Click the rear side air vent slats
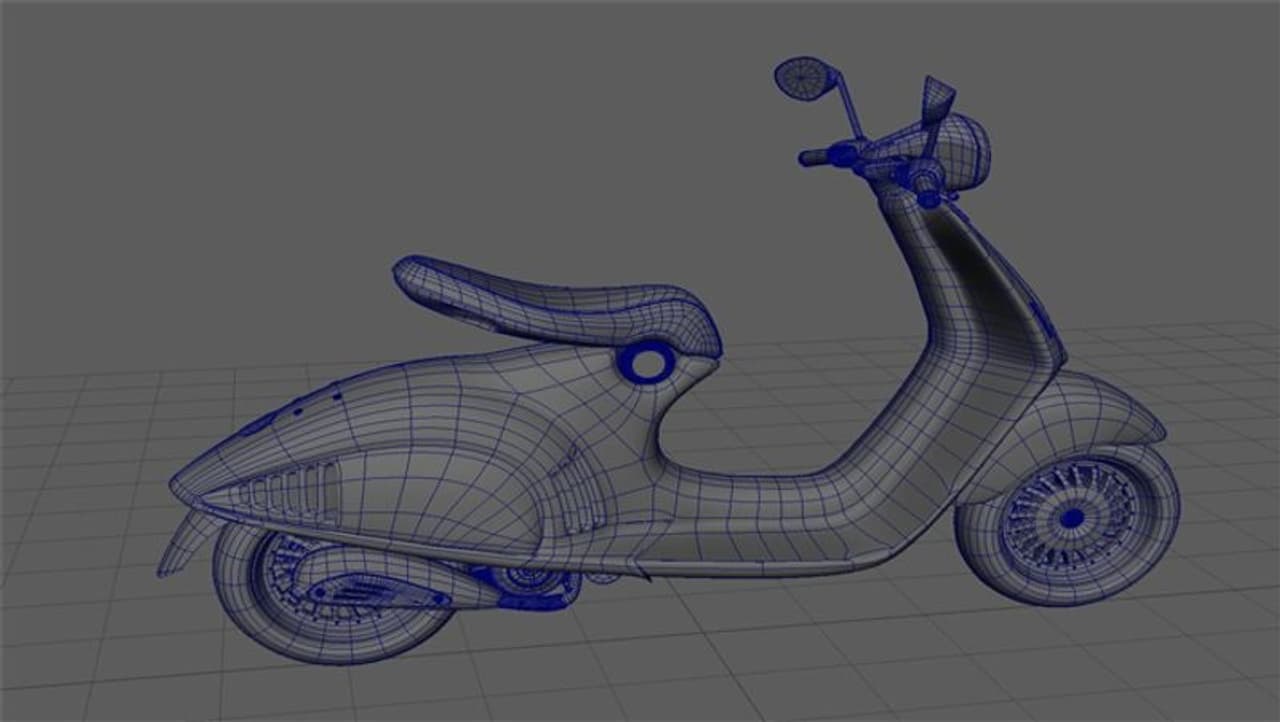 [290, 492]
